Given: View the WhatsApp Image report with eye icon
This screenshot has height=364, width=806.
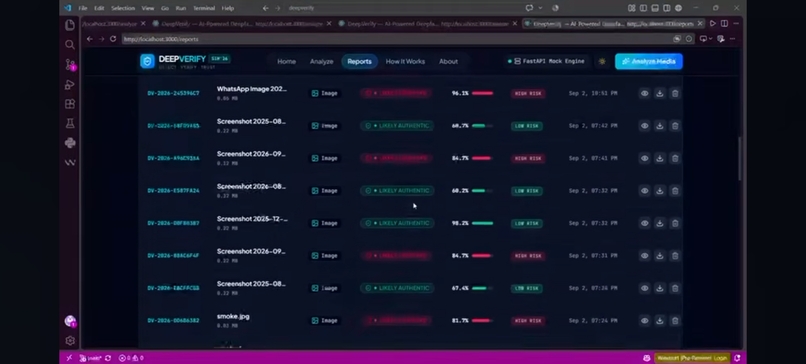Looking at the screenshot, I should 644,93.
